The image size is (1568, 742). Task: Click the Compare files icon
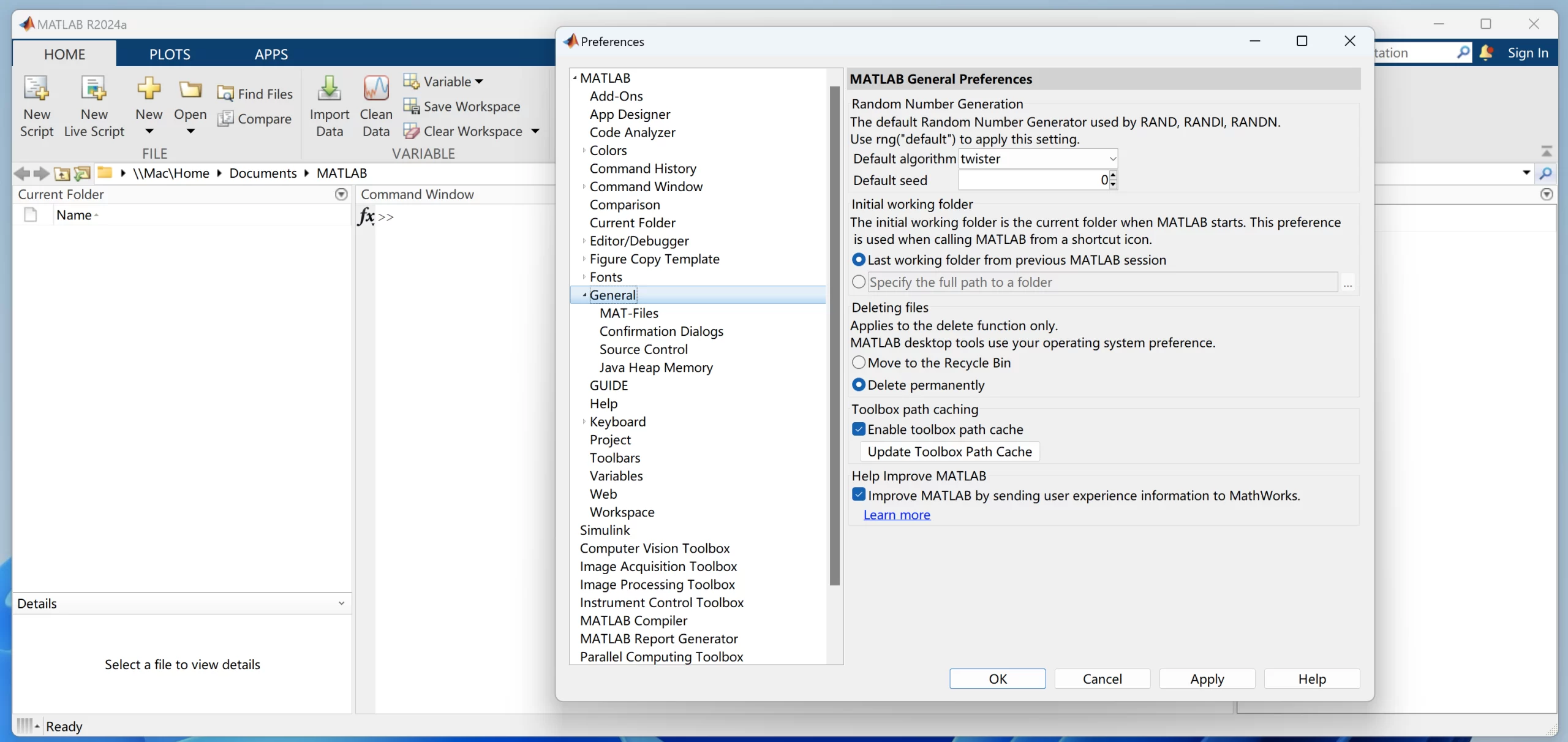(x=225, y=119)
